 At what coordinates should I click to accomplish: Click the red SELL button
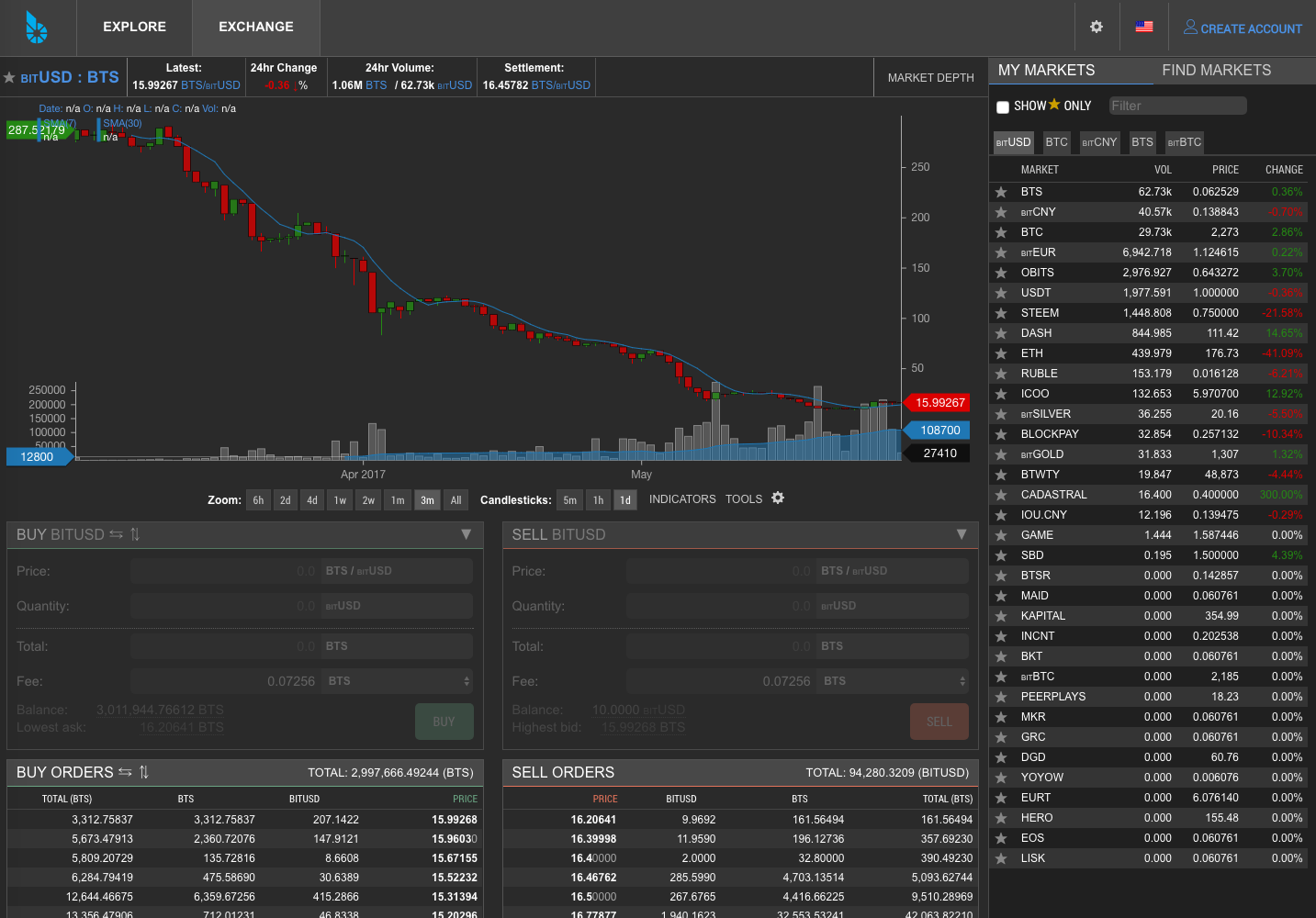939,722
